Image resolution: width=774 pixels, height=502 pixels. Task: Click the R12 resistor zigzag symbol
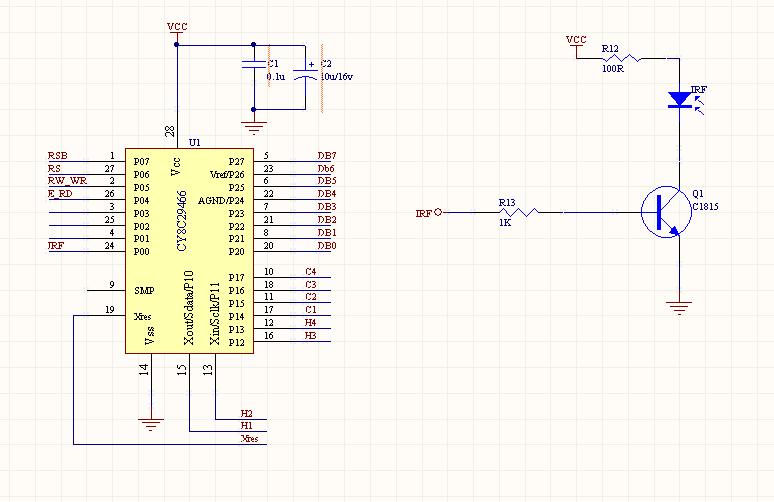(x=622, y=58)
